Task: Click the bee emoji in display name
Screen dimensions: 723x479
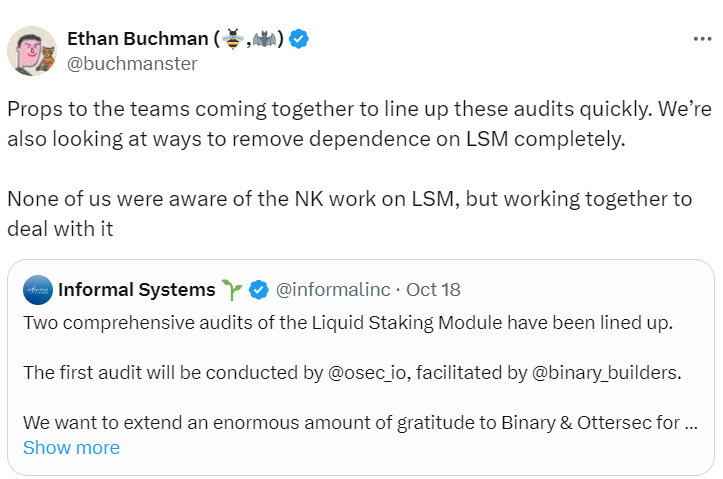Action: pos(233,39)
